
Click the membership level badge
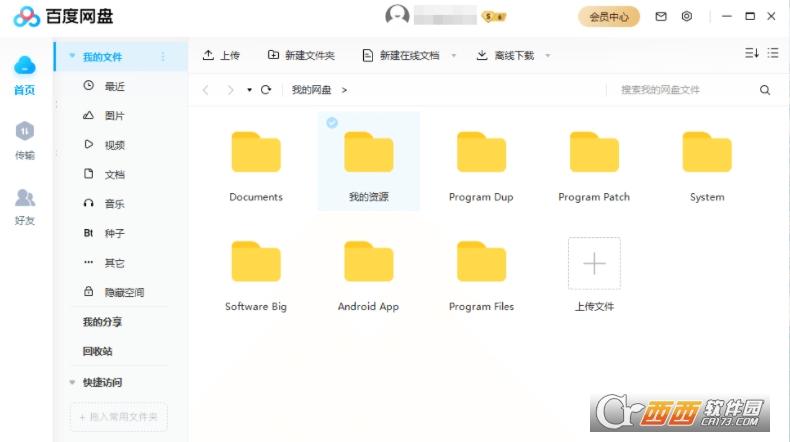tap(494, 17)
